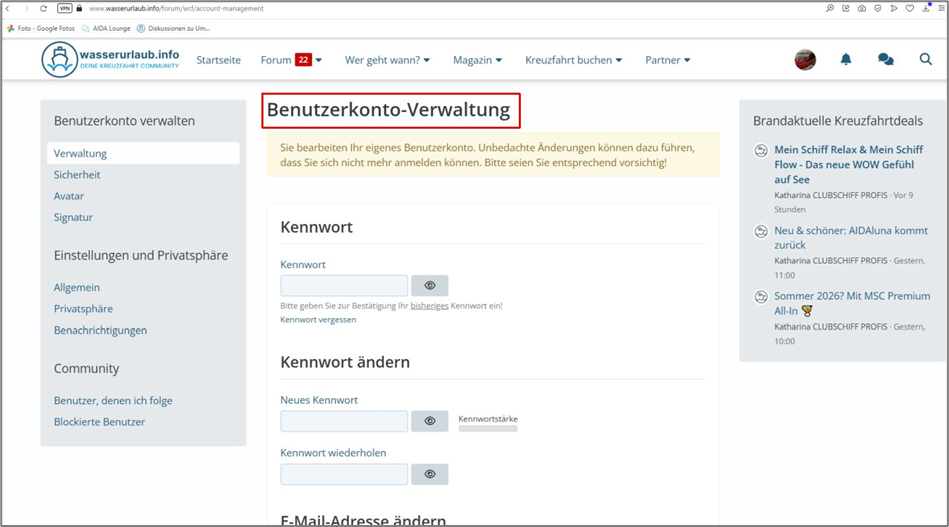949x527 pixels.
Task: Open the notifications bell
Action: click(x=846, y=60)
